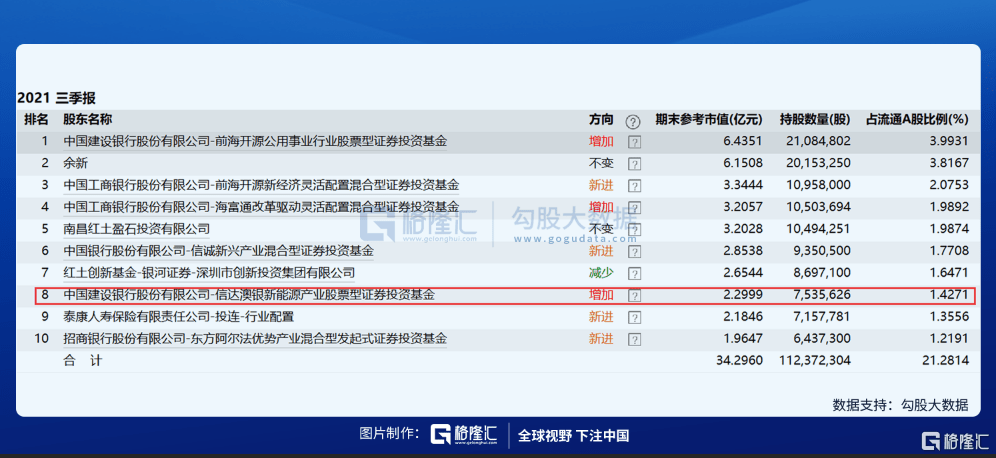Click the 格隆汇 logo in the bottom-right corner
The image size is (996, 458).
tap(955, 441)
